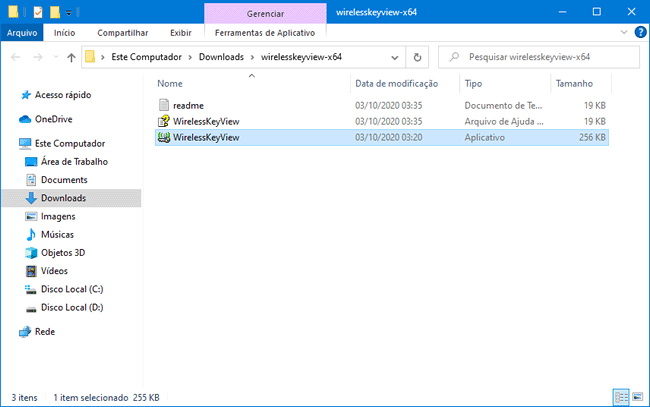Image resolution: width=650 pixels, height=407 pixels.
Task: Open the Customize Quick Access Toolbar dropdown
Action: point(68,12)
